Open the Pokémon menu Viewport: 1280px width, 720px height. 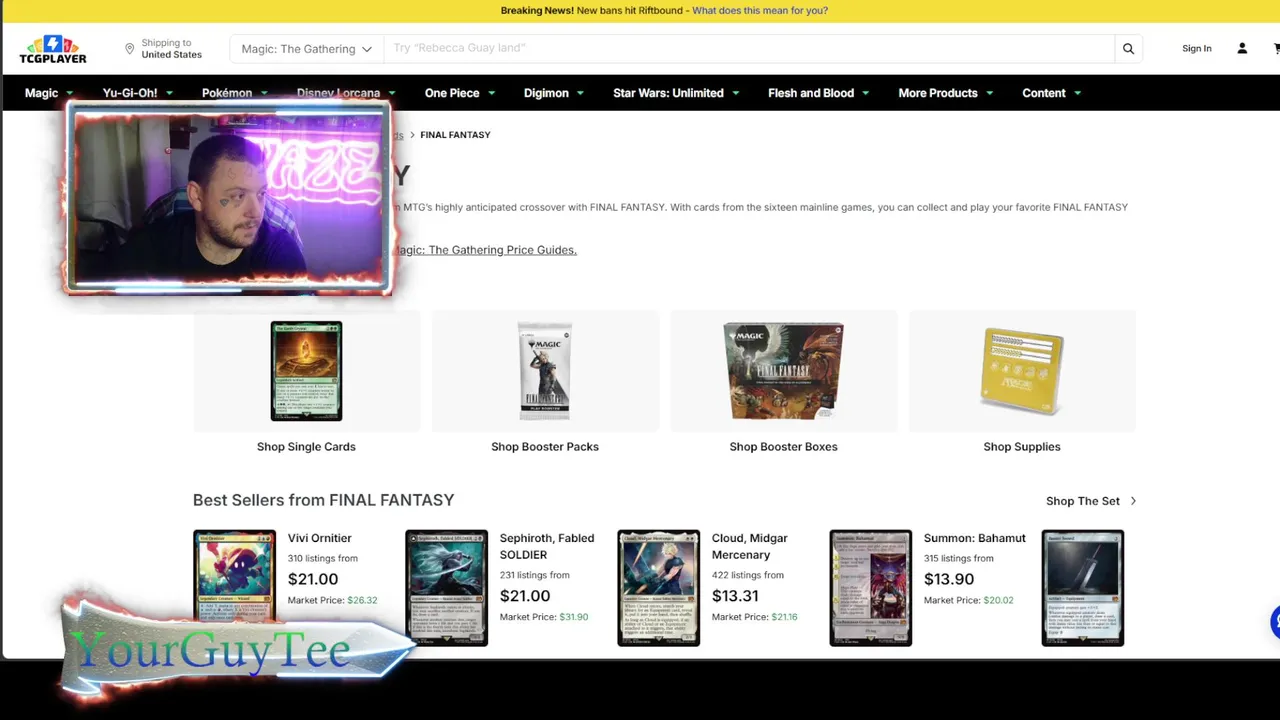[x=235, y=93]
